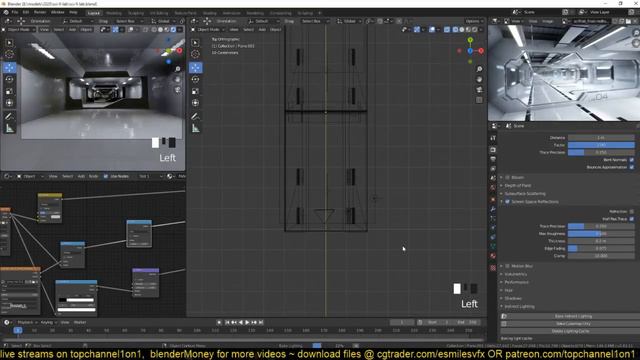640x360 pixels.
Task: Click zoom magnifier icon in center viewport
Action: point(479,69)
